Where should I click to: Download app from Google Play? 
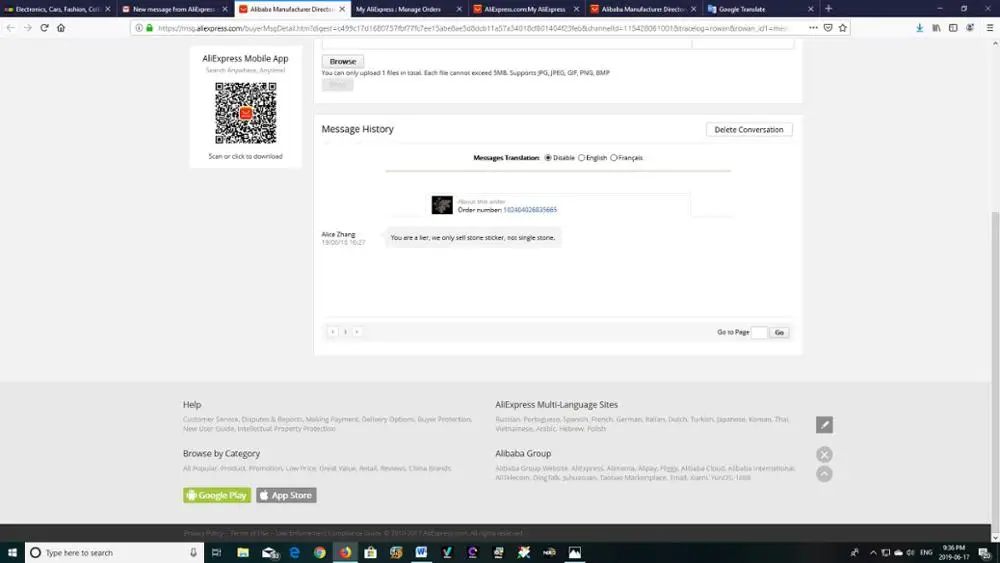(217, 495)
